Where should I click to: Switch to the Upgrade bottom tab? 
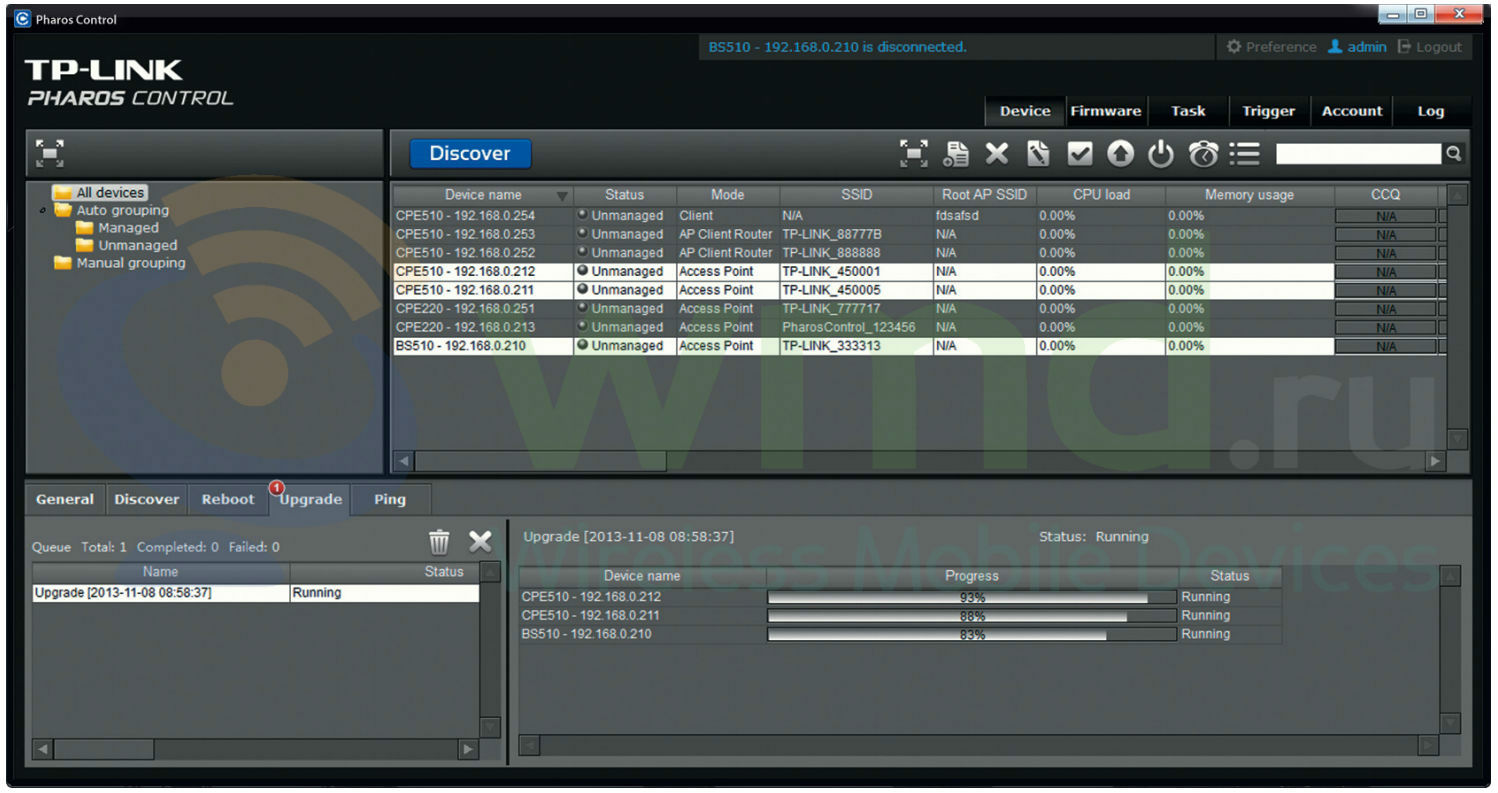(310, 499)
